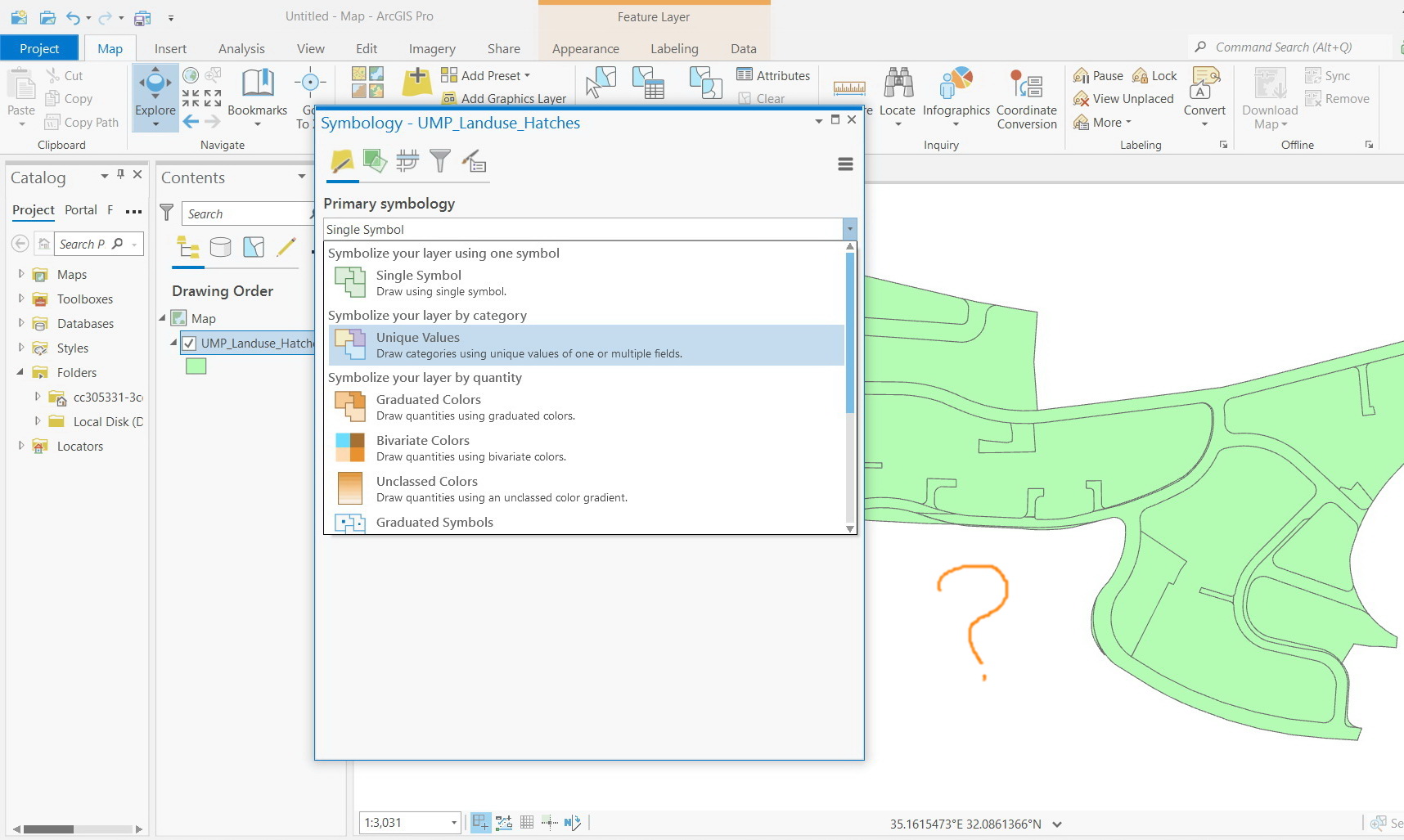Switch to the Labeling ribbon tab
The image size is (1404, 840).
pos(673,48)
